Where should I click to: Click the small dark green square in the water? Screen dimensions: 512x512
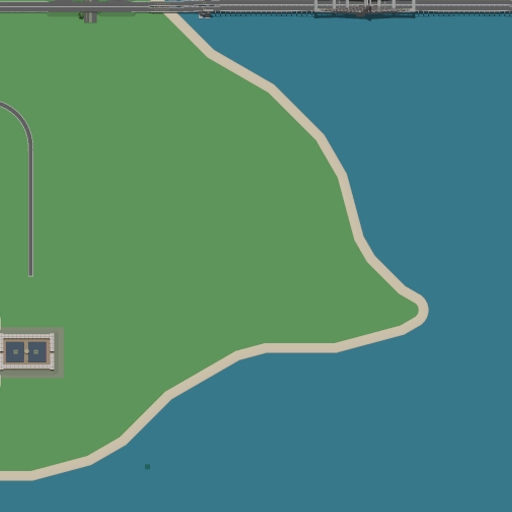[x=147, y=466]
